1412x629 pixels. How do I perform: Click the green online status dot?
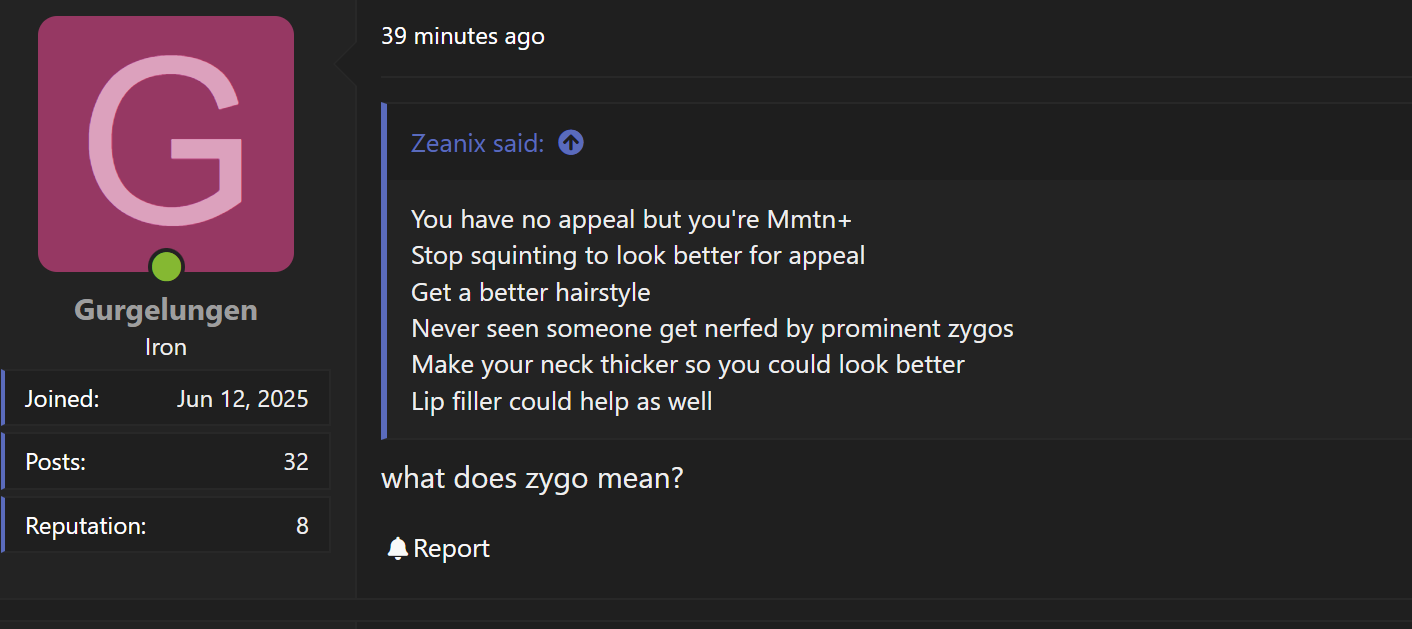pos(166,266)
